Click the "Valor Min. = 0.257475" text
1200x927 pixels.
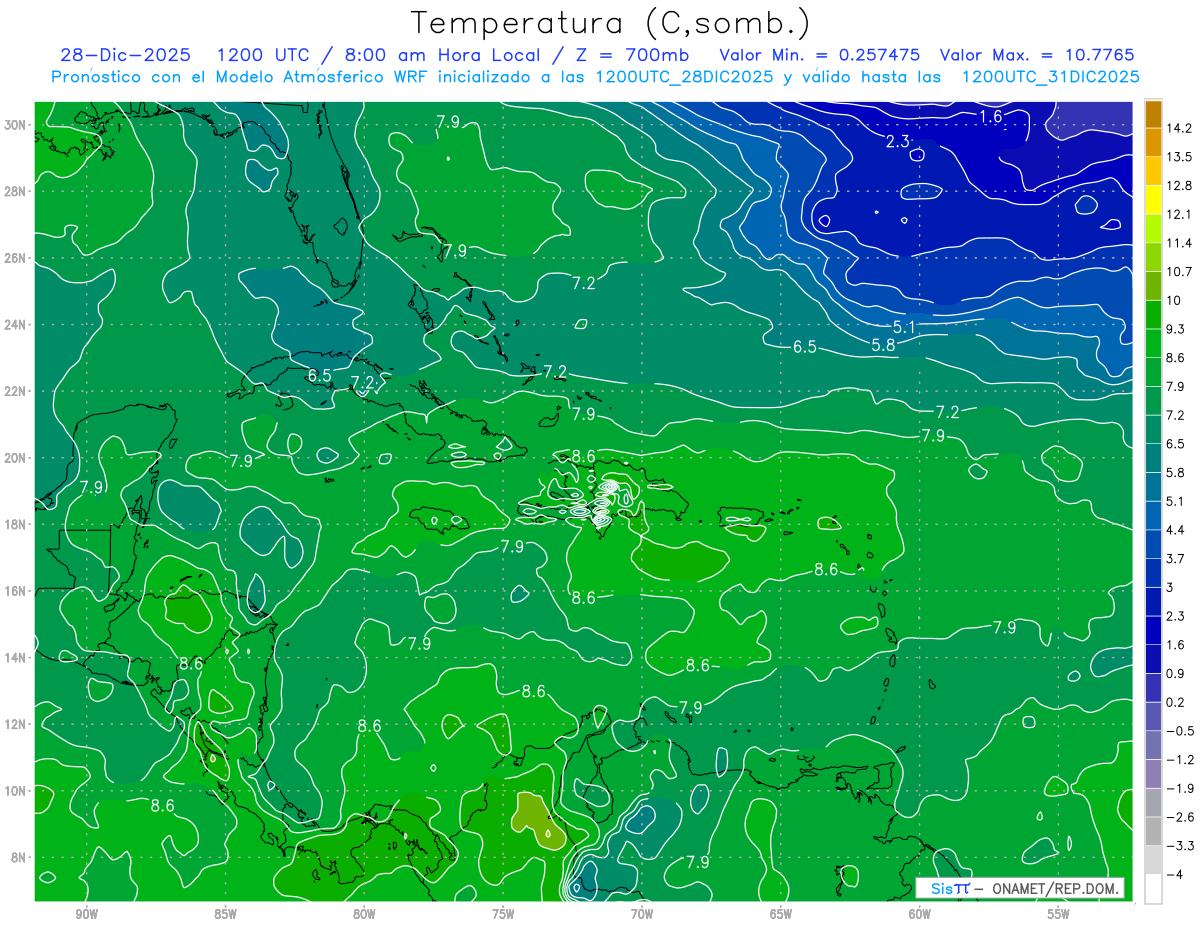pyautogui.click(x=820, y=55)
